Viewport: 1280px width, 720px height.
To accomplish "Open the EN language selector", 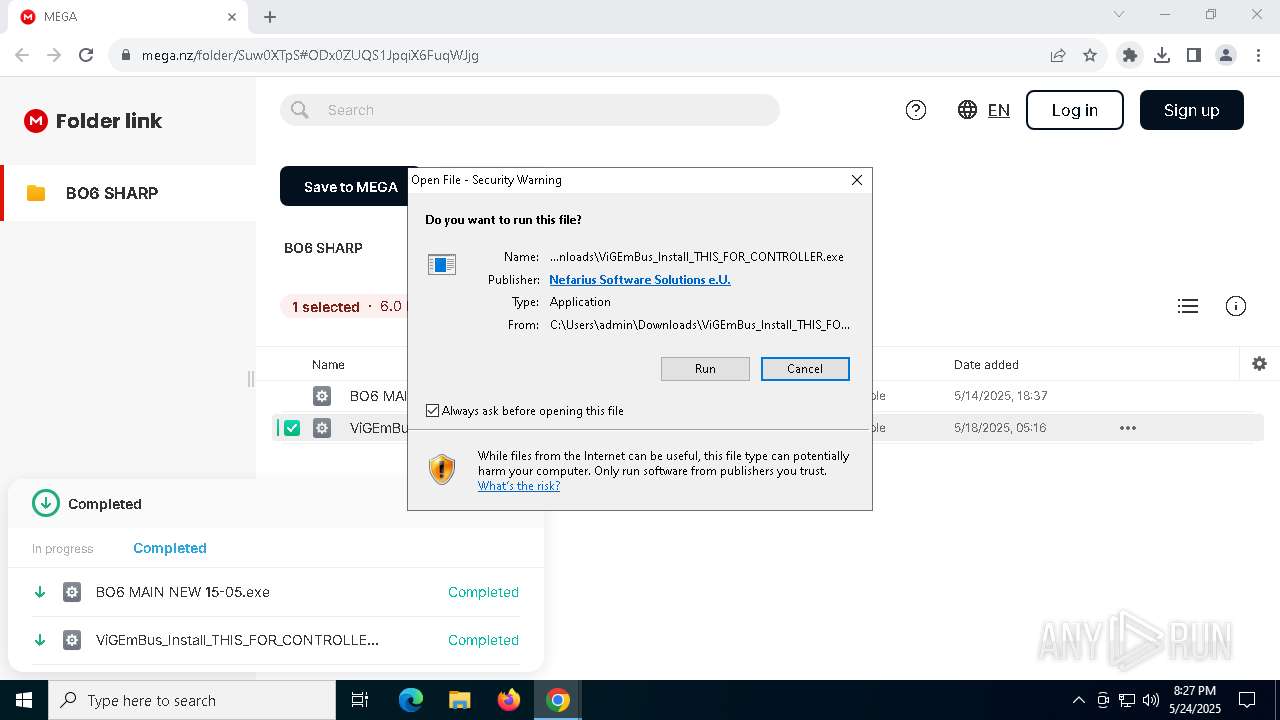I will (x=998, y=110).
